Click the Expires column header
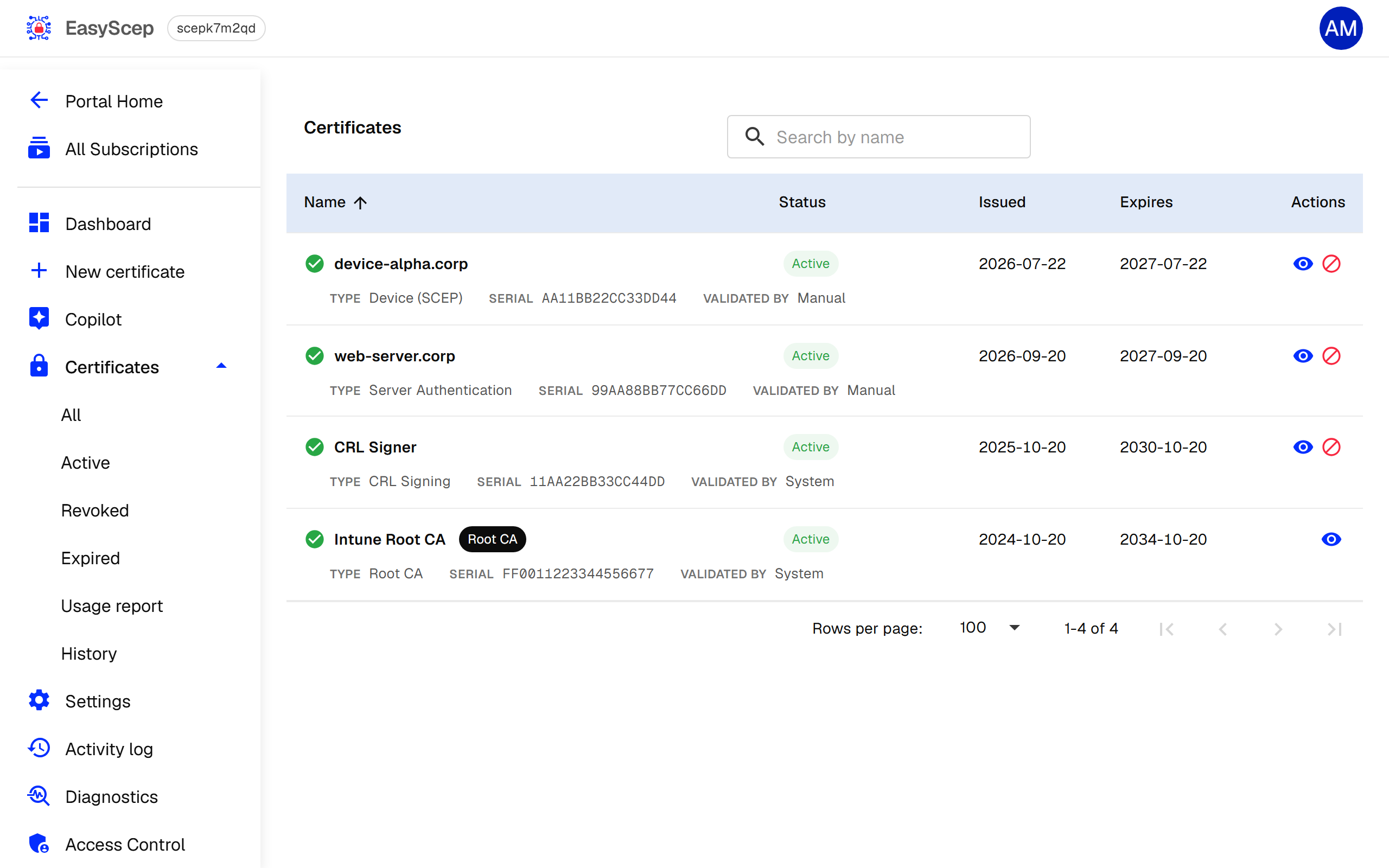The height and width of the screenshot is (868, 1389). pos(1145,202)
